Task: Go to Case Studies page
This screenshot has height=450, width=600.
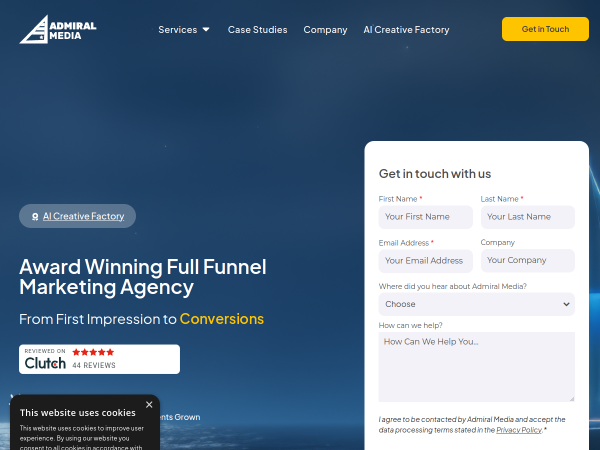Action: (x=257, y=29)
